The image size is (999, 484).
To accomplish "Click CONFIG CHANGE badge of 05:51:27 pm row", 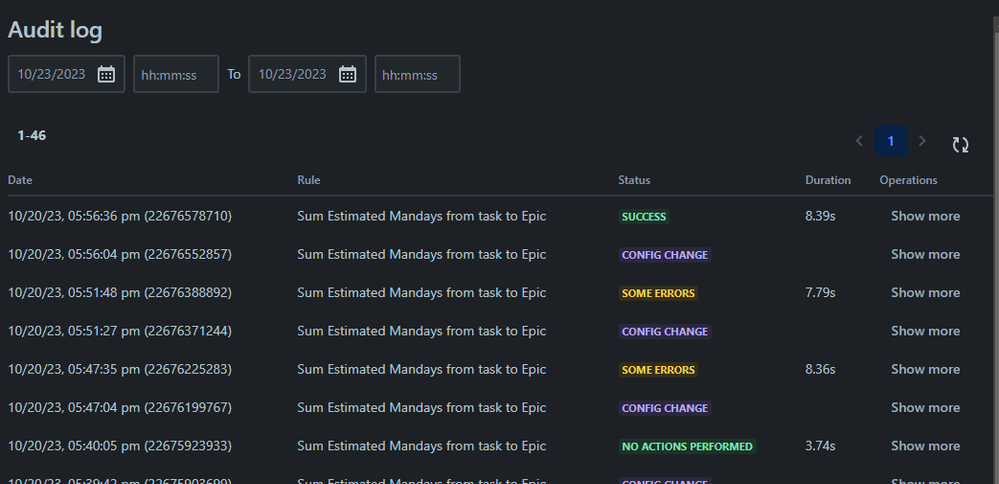I will tap(665, 331).
